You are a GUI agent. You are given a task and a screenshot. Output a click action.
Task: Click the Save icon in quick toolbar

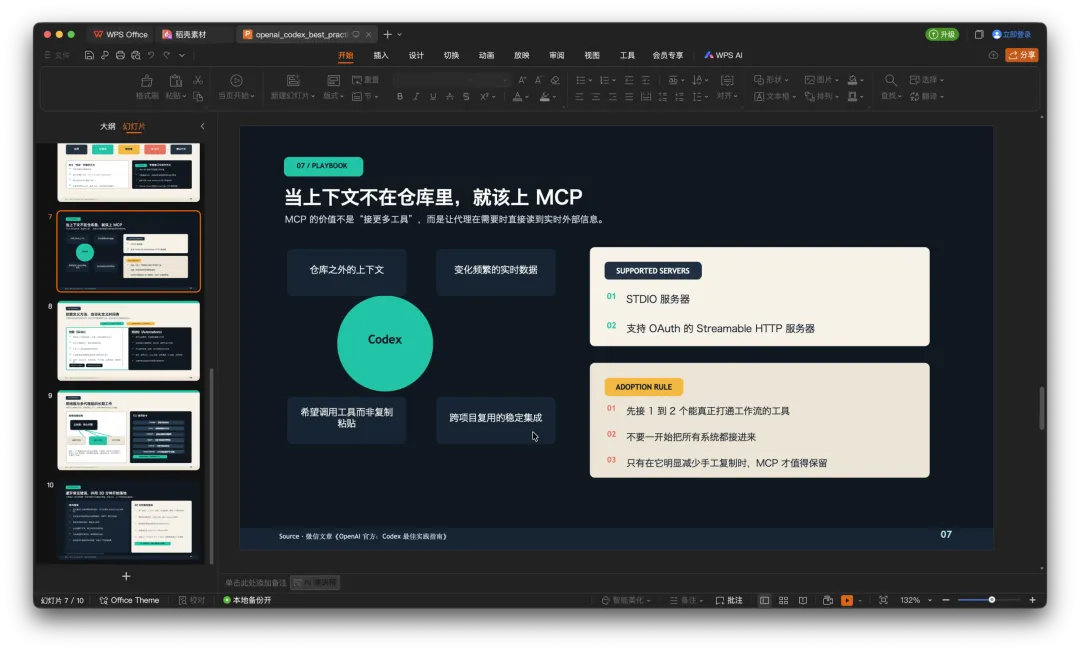click(90, 55)
